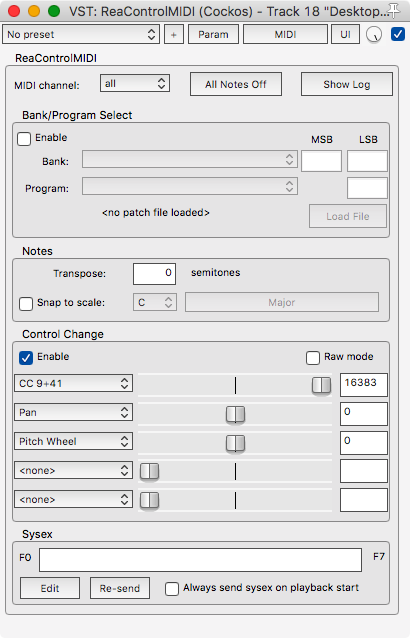Open the CC 9+41 controller dropdown
This screenshot has width=410, height=638.
(x=74, y=383)
